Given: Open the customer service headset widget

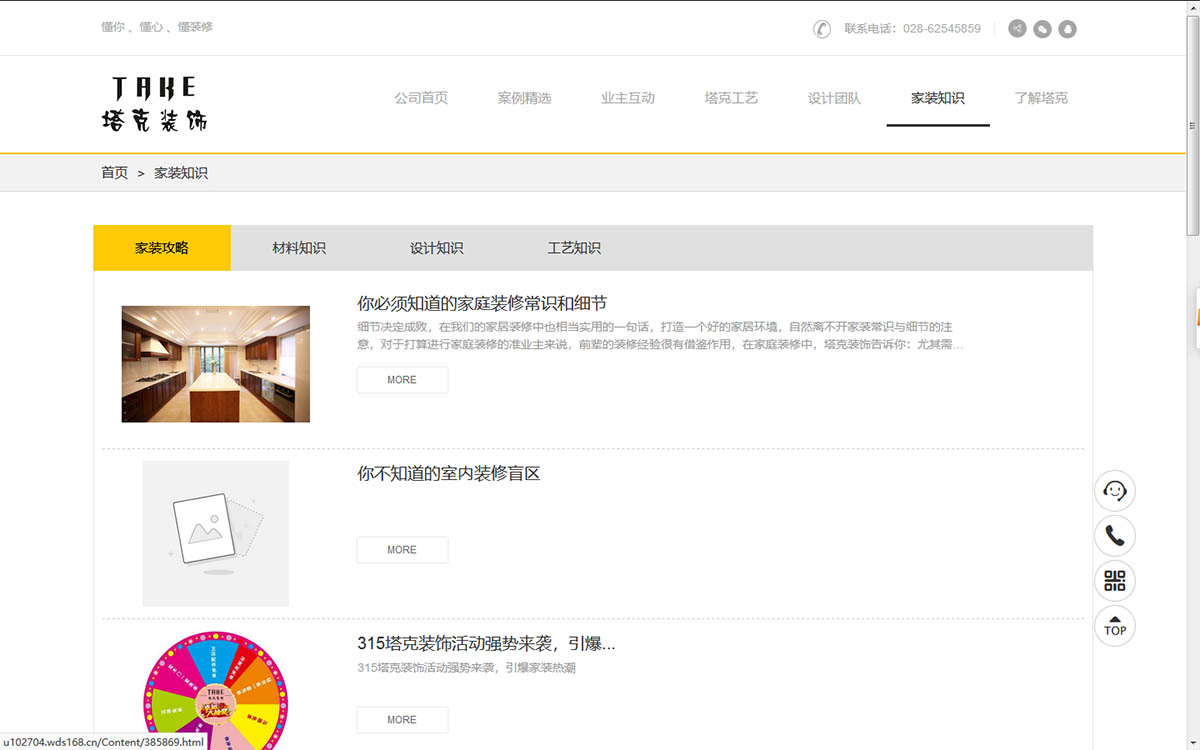Looking at the screenshot, I should [x=1114, y=491].
